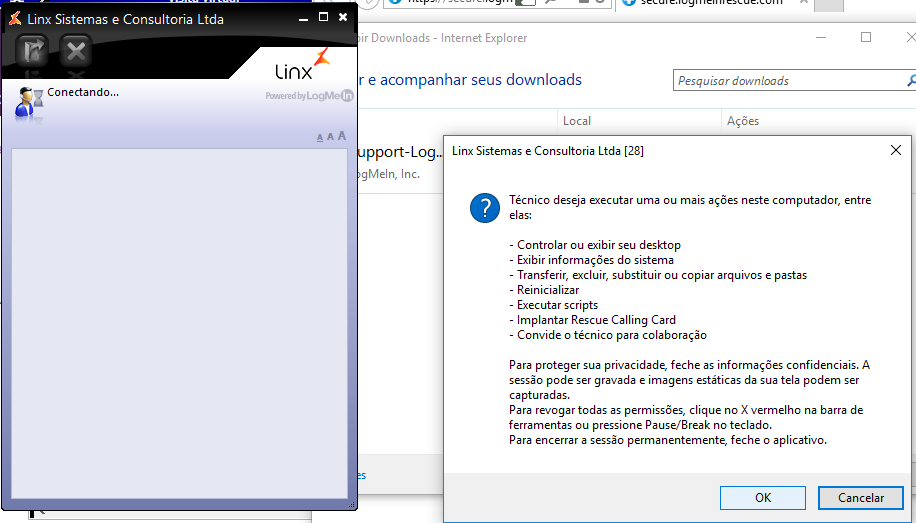Click 'Reinicializar' line in dialog
The height and width of the screenshot is (523, 916).
click(544, 290)
